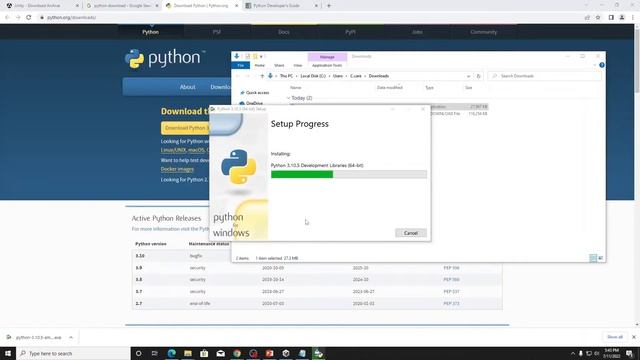Image resolution: width=640 pixels, height=360 pixels.
Task: Open PEP 596 link for Python 3.9
Action: pos(451,268)
